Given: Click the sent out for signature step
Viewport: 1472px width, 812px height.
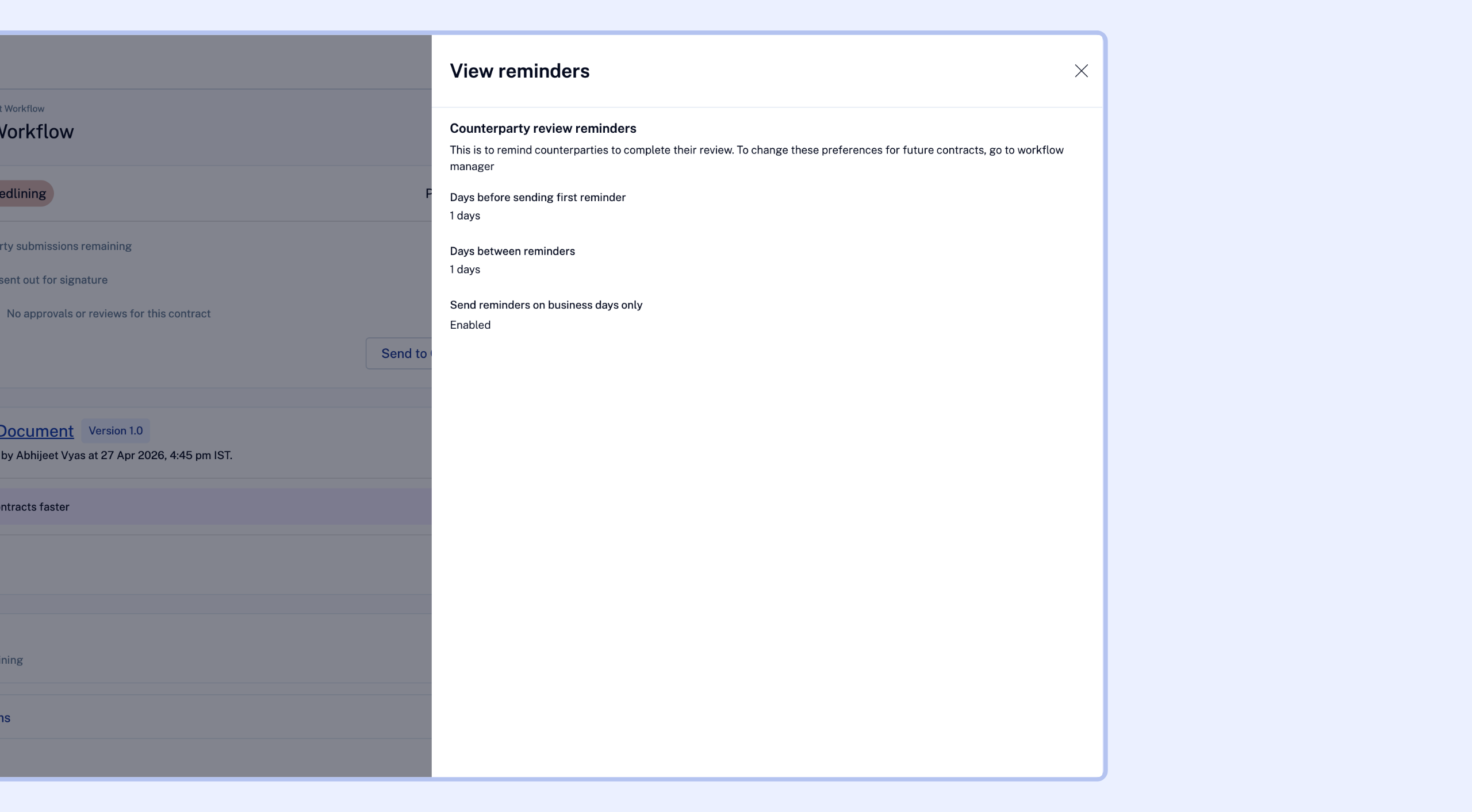Looking at the screenshot, I should click(x=53, y=280).
